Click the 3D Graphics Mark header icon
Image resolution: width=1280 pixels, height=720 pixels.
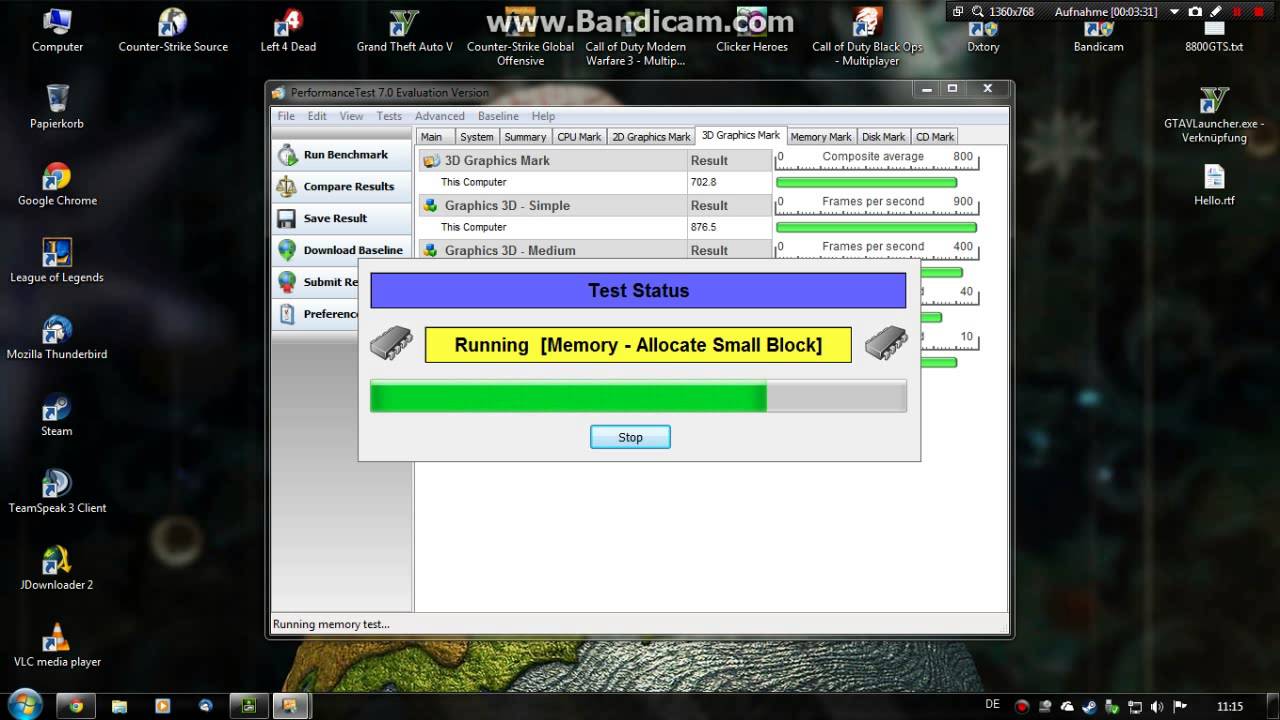coord(431,160)
